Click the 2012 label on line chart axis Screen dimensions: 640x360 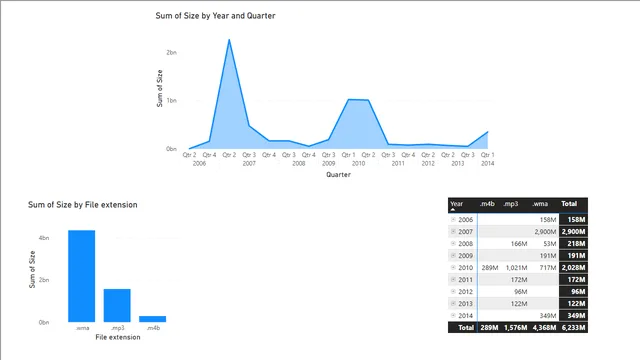point(428,163)
